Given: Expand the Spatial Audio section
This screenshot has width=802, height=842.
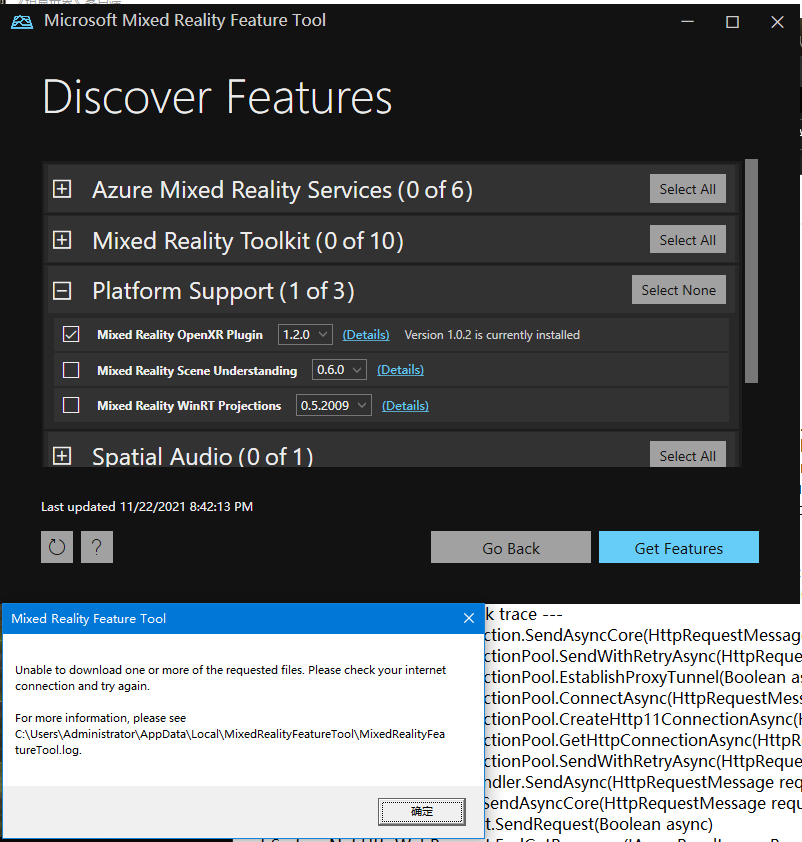Looking at the screenshot, I should point(62,456).
